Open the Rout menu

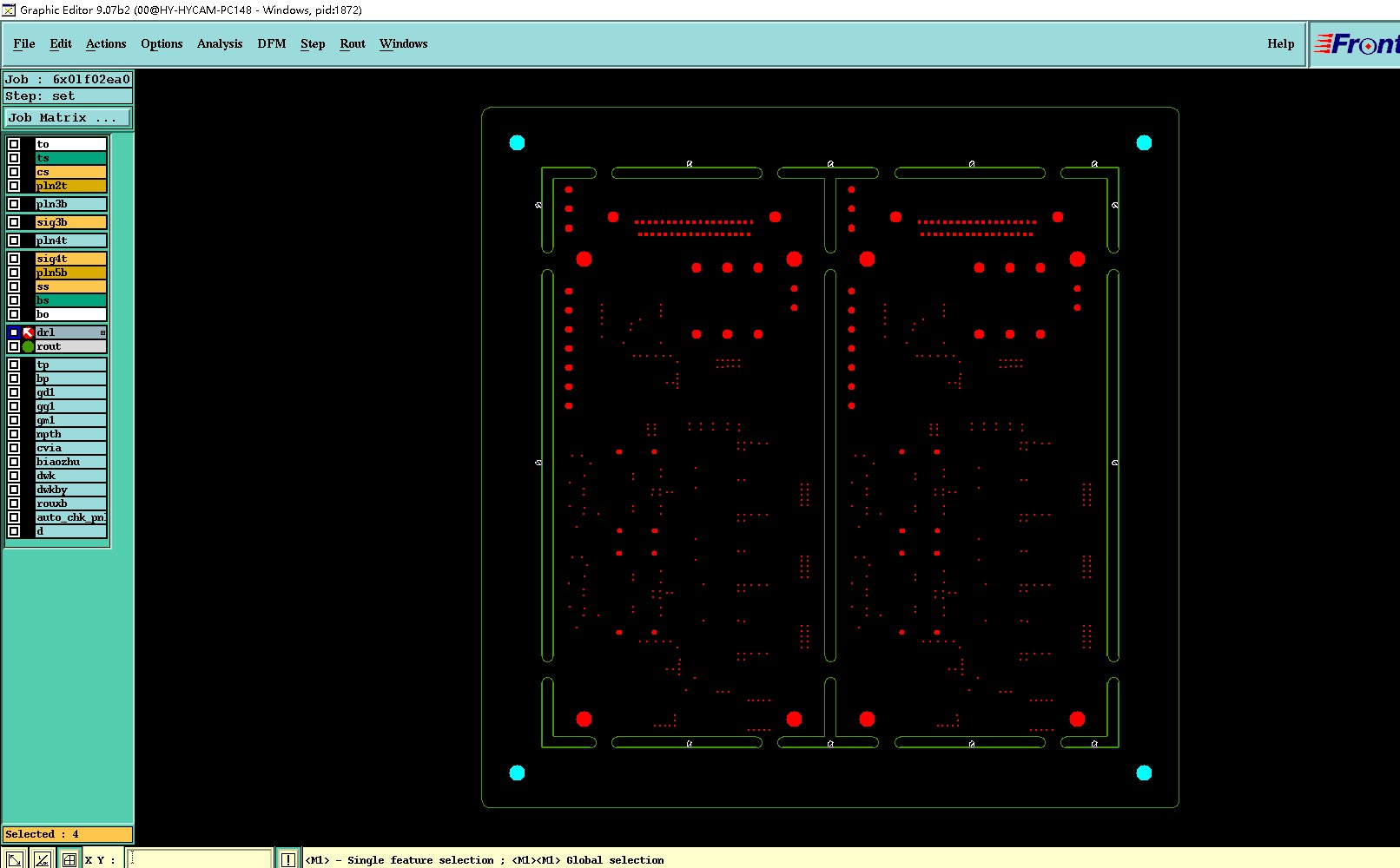click(x=353, y=43)
